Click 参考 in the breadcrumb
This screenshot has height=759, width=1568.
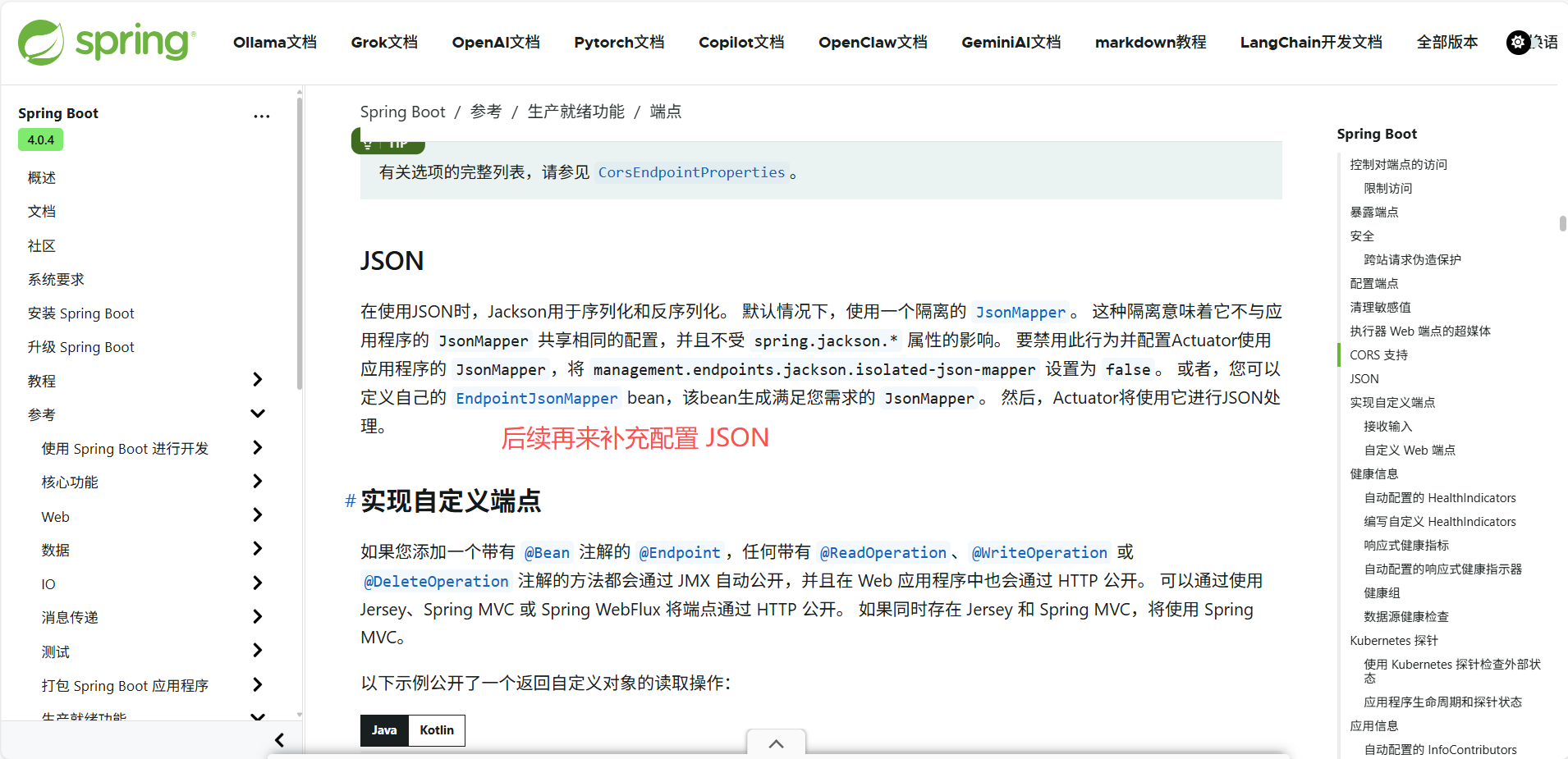486,112
